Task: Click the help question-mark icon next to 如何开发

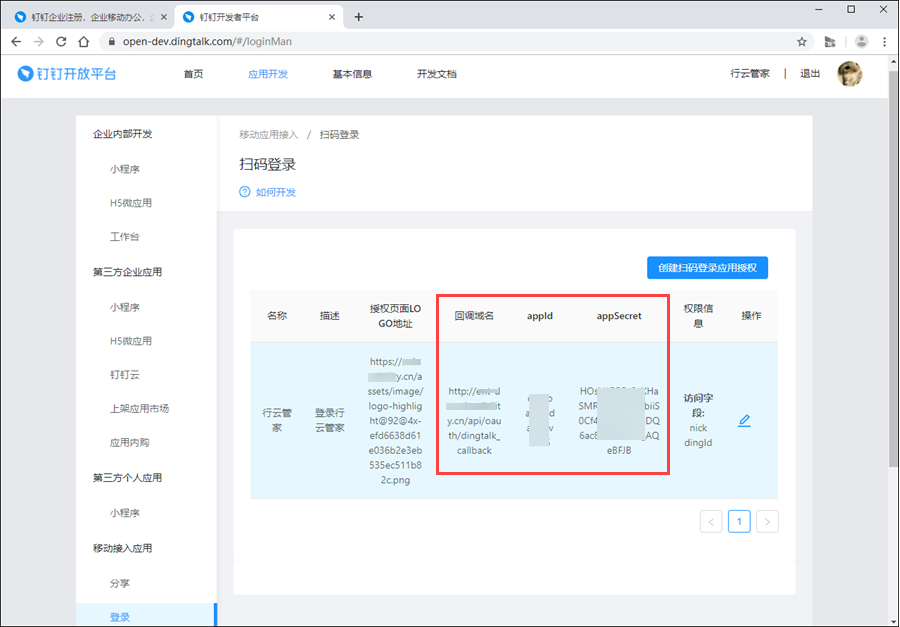Action: click(x=245, y=192)
